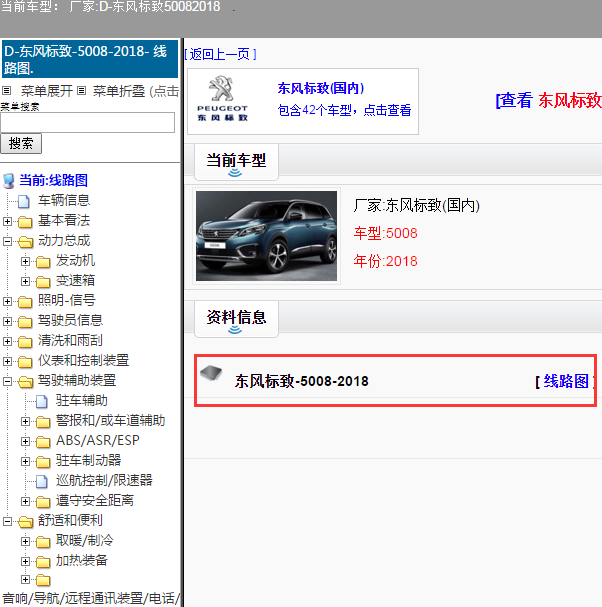Click the 动力总成 open folder icon
The width and height of the screenshot is (602, 607).
coord(25,242)
